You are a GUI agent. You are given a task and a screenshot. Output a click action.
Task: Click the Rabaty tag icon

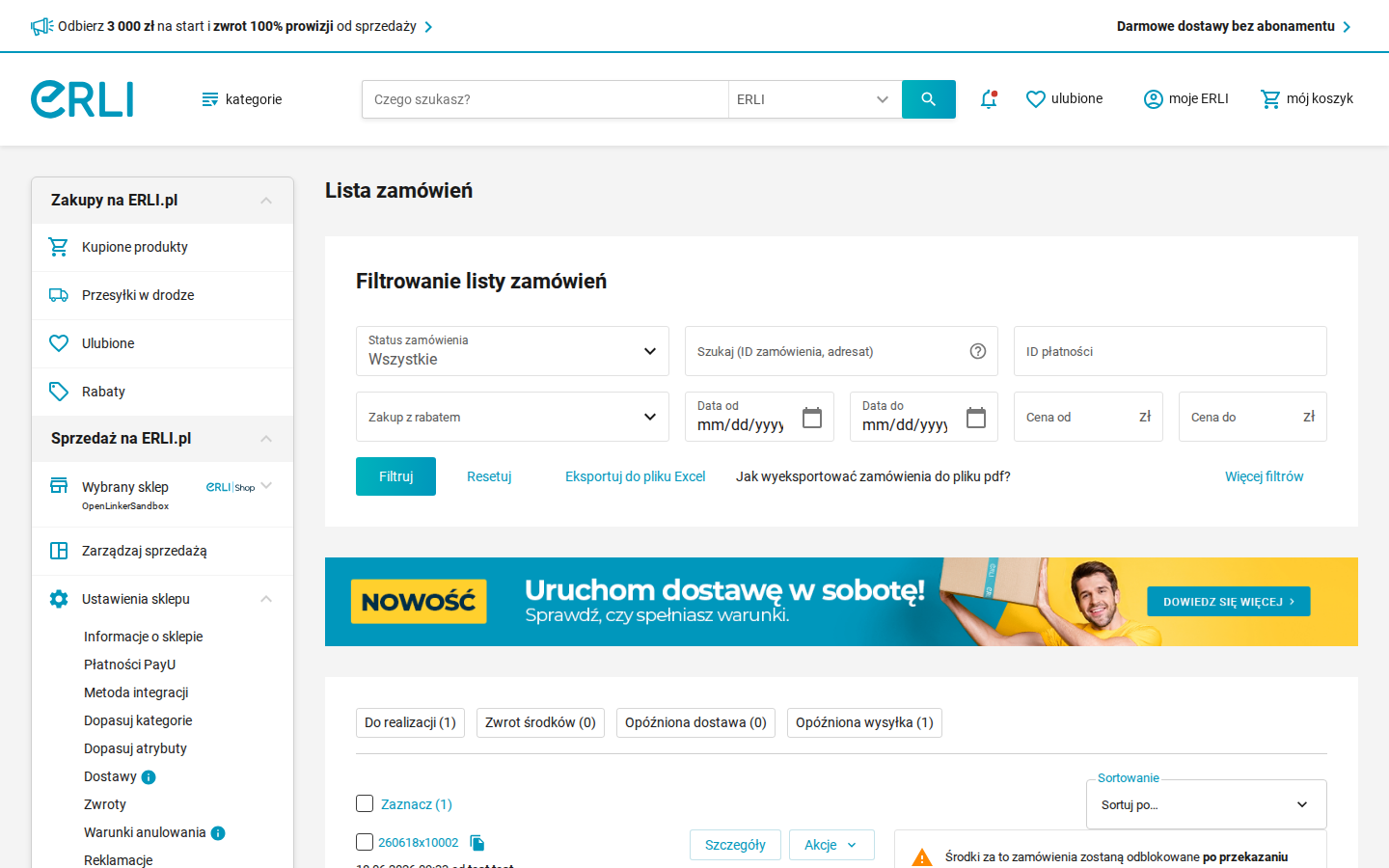[59, 392]
